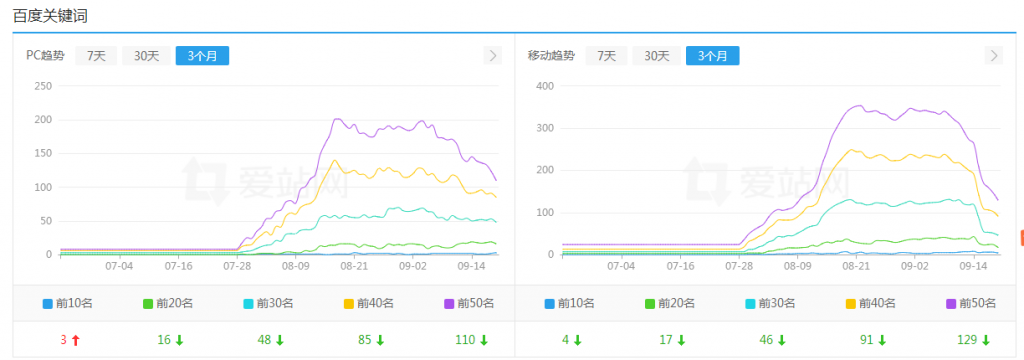Viewport: 1024px width, 360px height.
Task: Click PC 前50名 value 110
Action: 464,340
